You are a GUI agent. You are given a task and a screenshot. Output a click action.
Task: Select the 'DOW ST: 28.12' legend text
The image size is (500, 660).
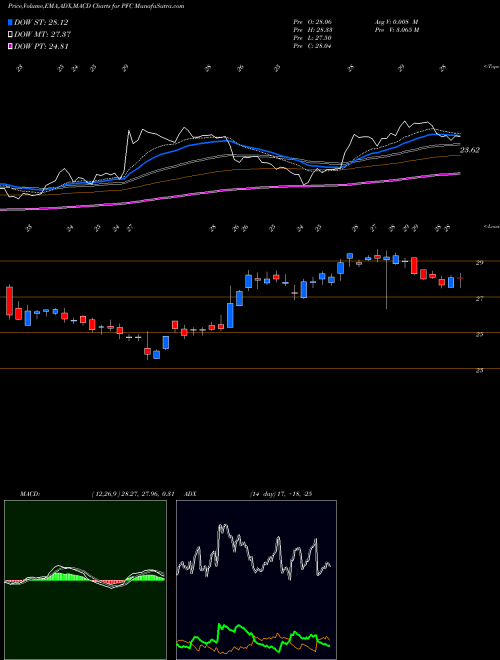[x=41, y=22]
